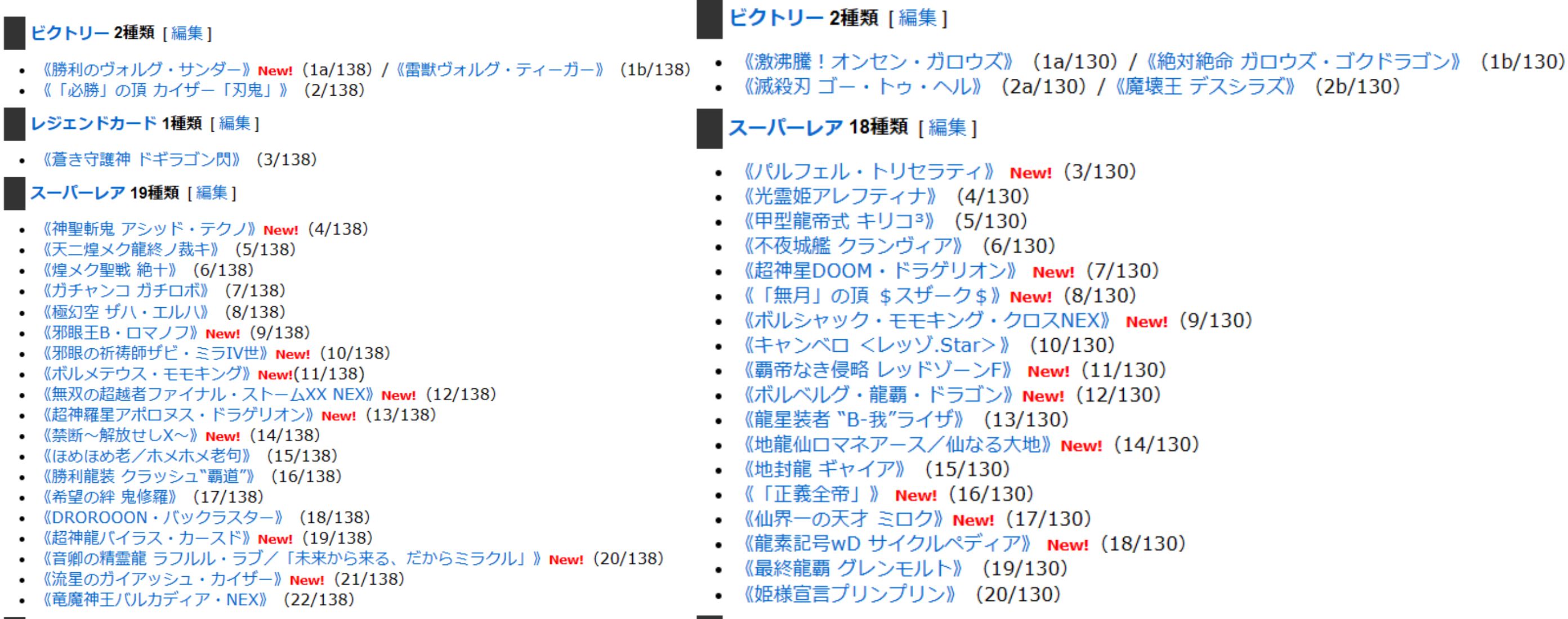Click 《魔壊王 デスシラズ》 link
Image resolution: width=1568 pixels, height=619 pixels.
click(1205, 87)
